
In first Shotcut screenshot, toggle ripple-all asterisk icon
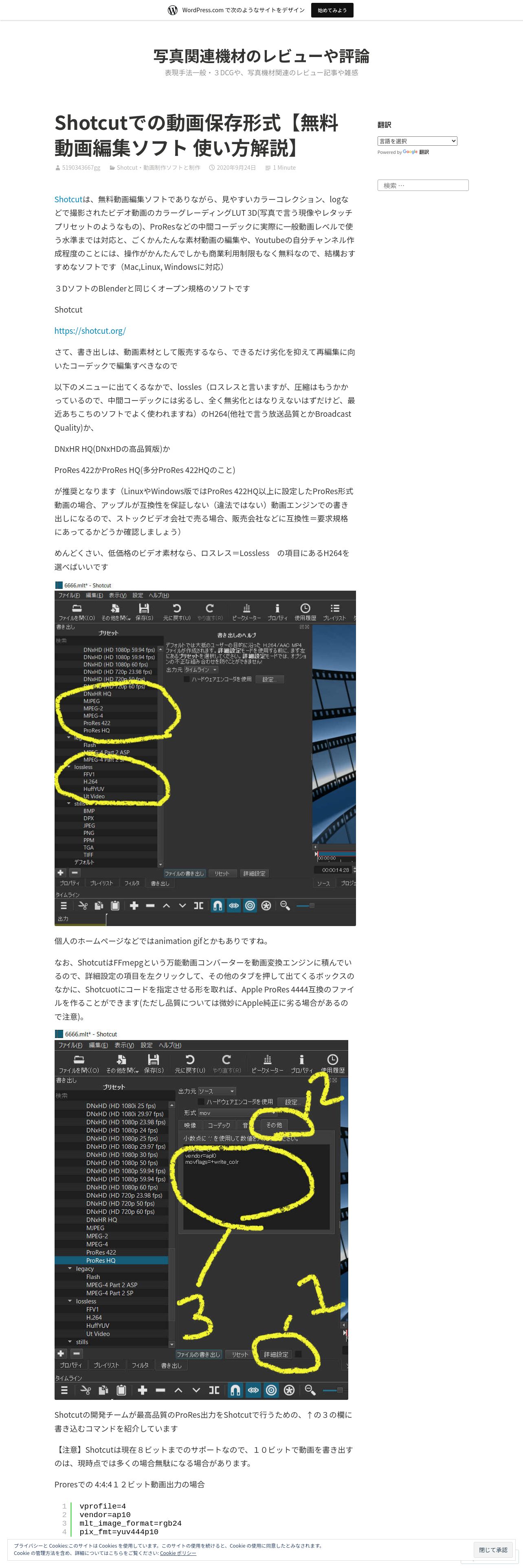266,905
